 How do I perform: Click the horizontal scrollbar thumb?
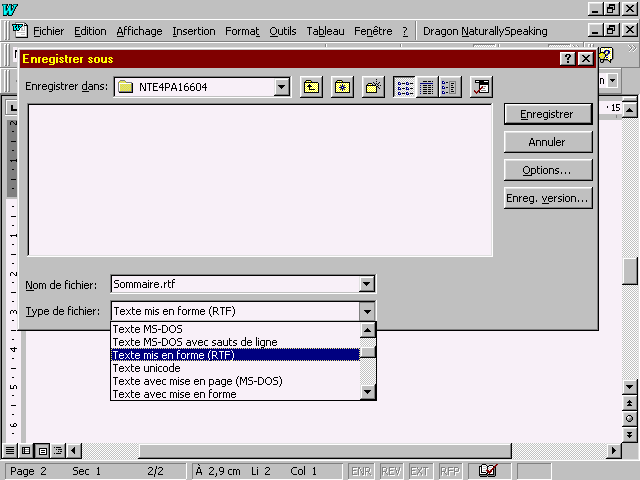tap(325, 451)
